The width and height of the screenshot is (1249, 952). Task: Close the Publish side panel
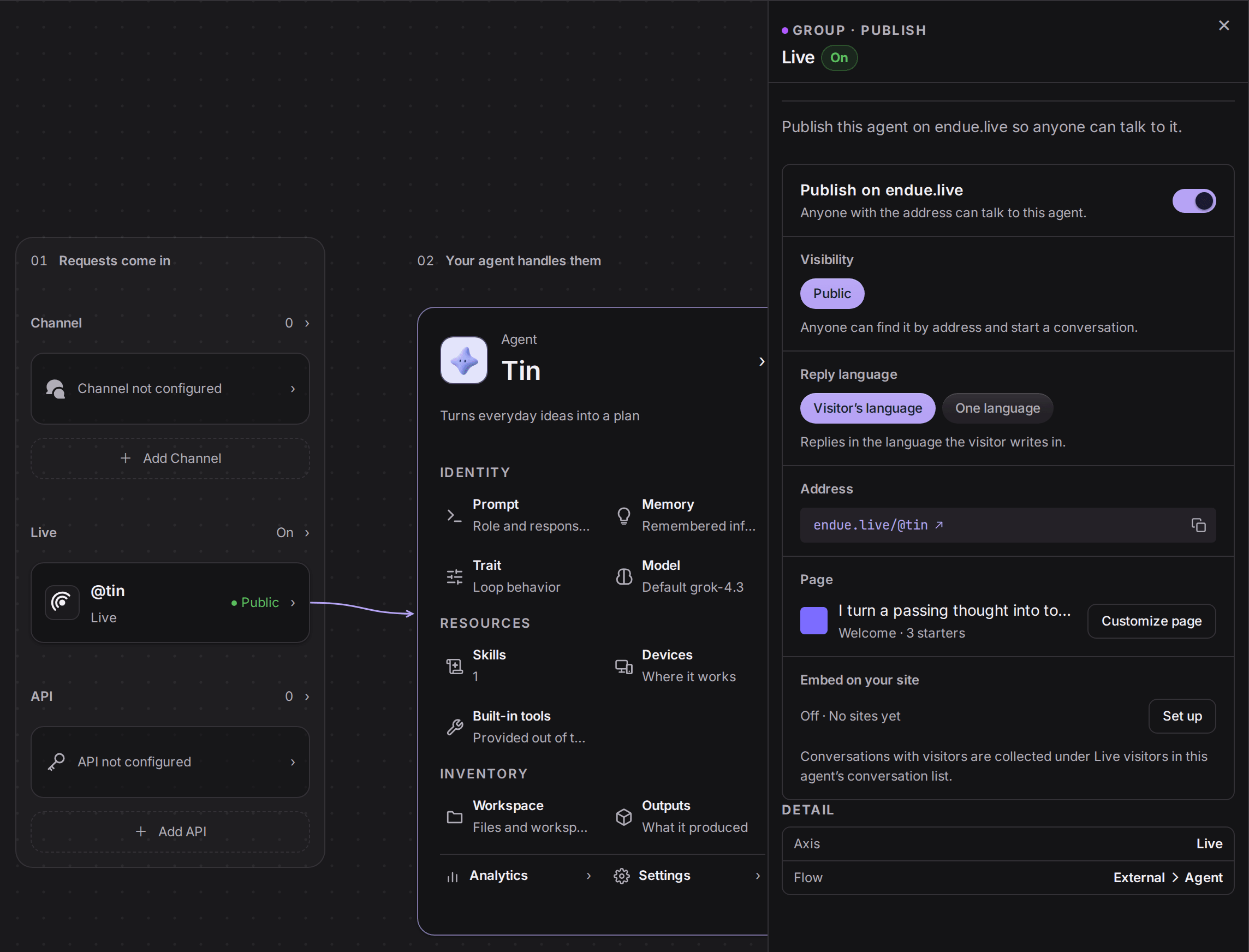1223,26
